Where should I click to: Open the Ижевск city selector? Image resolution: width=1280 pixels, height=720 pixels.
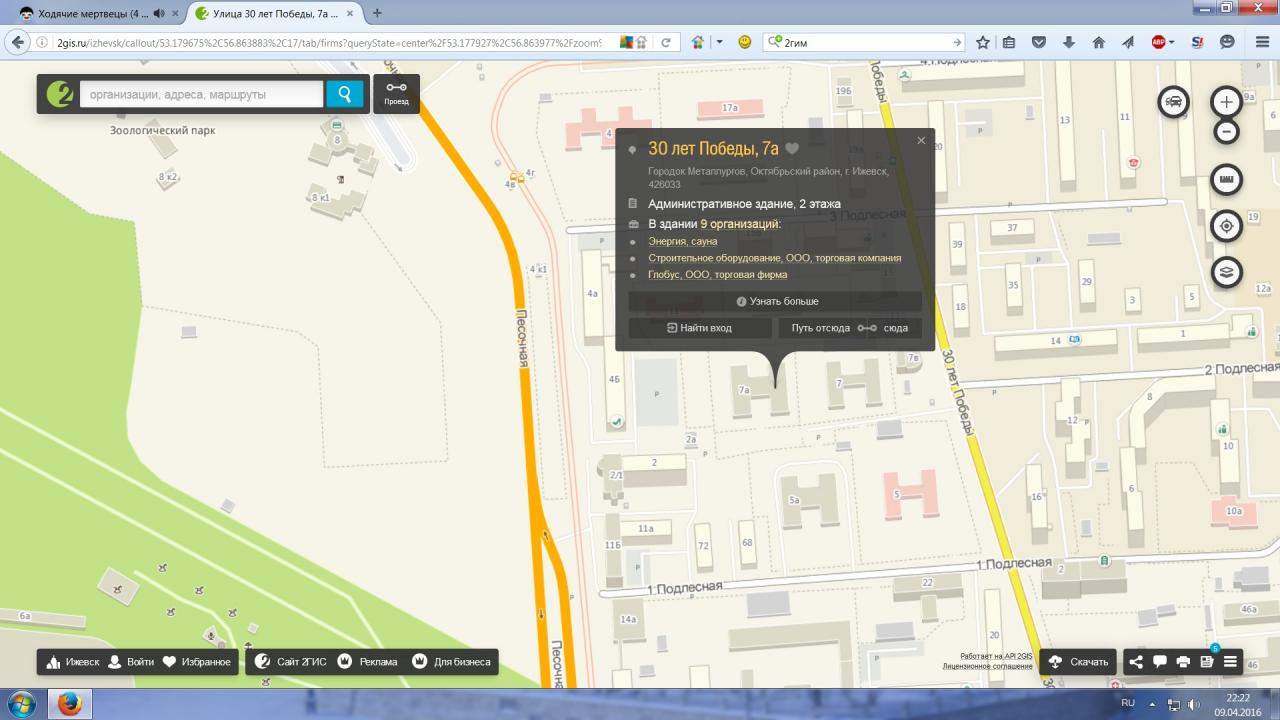tap(74, 662)
